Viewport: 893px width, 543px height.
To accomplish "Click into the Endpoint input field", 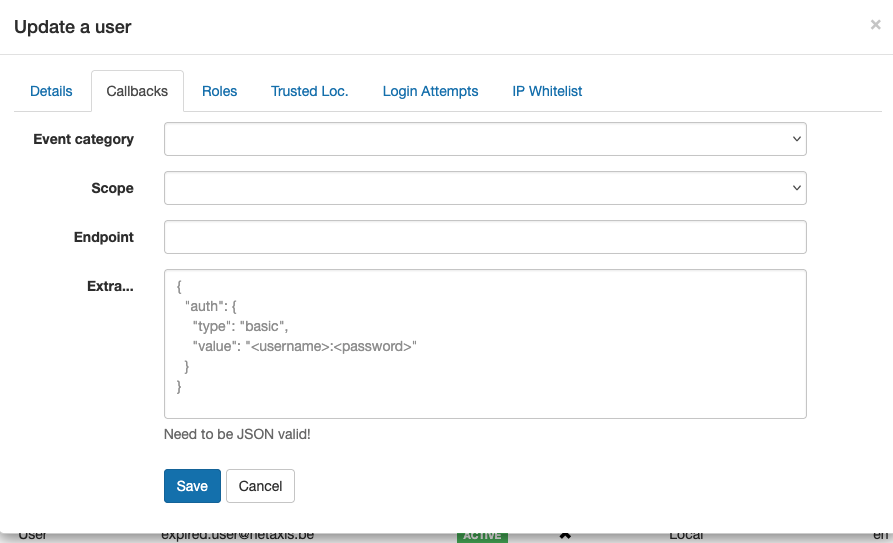I will (x=485, y=237).
